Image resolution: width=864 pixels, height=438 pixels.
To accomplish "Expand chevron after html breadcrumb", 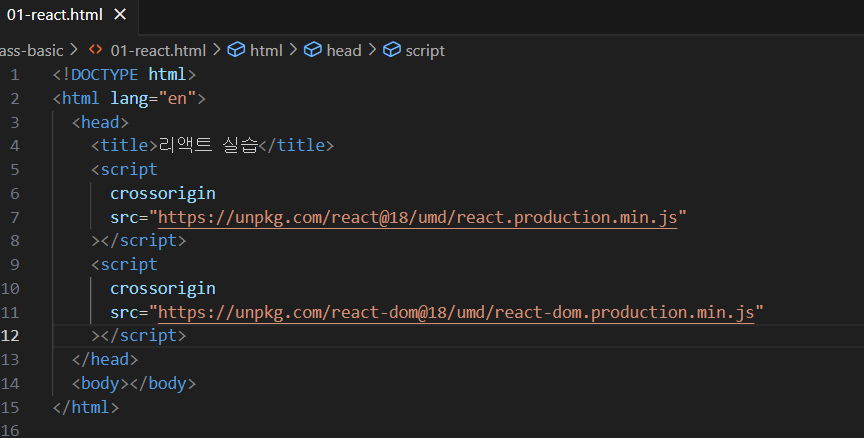I will 293,50.
